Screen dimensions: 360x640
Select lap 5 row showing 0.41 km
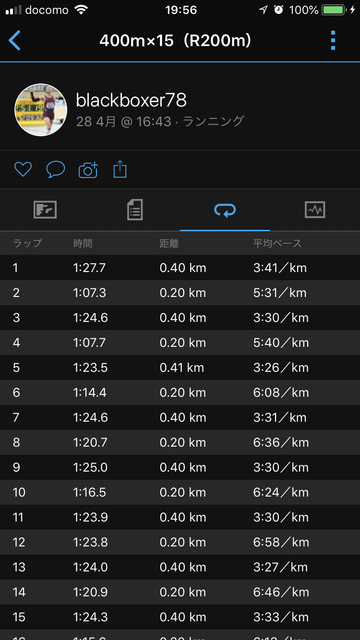tap(180, 367)
